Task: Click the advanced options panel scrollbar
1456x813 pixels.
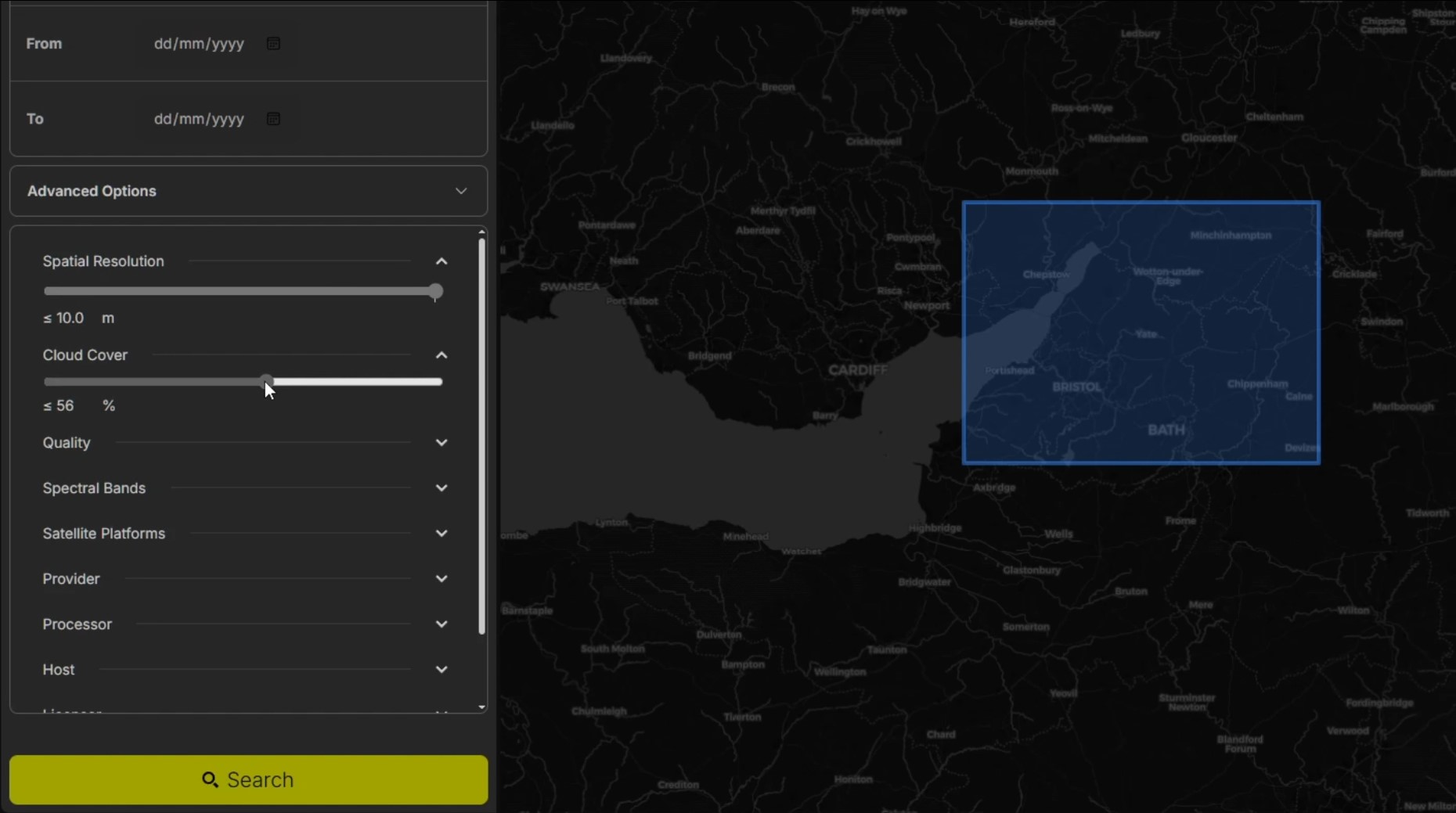Action: (x=481, y=435)
